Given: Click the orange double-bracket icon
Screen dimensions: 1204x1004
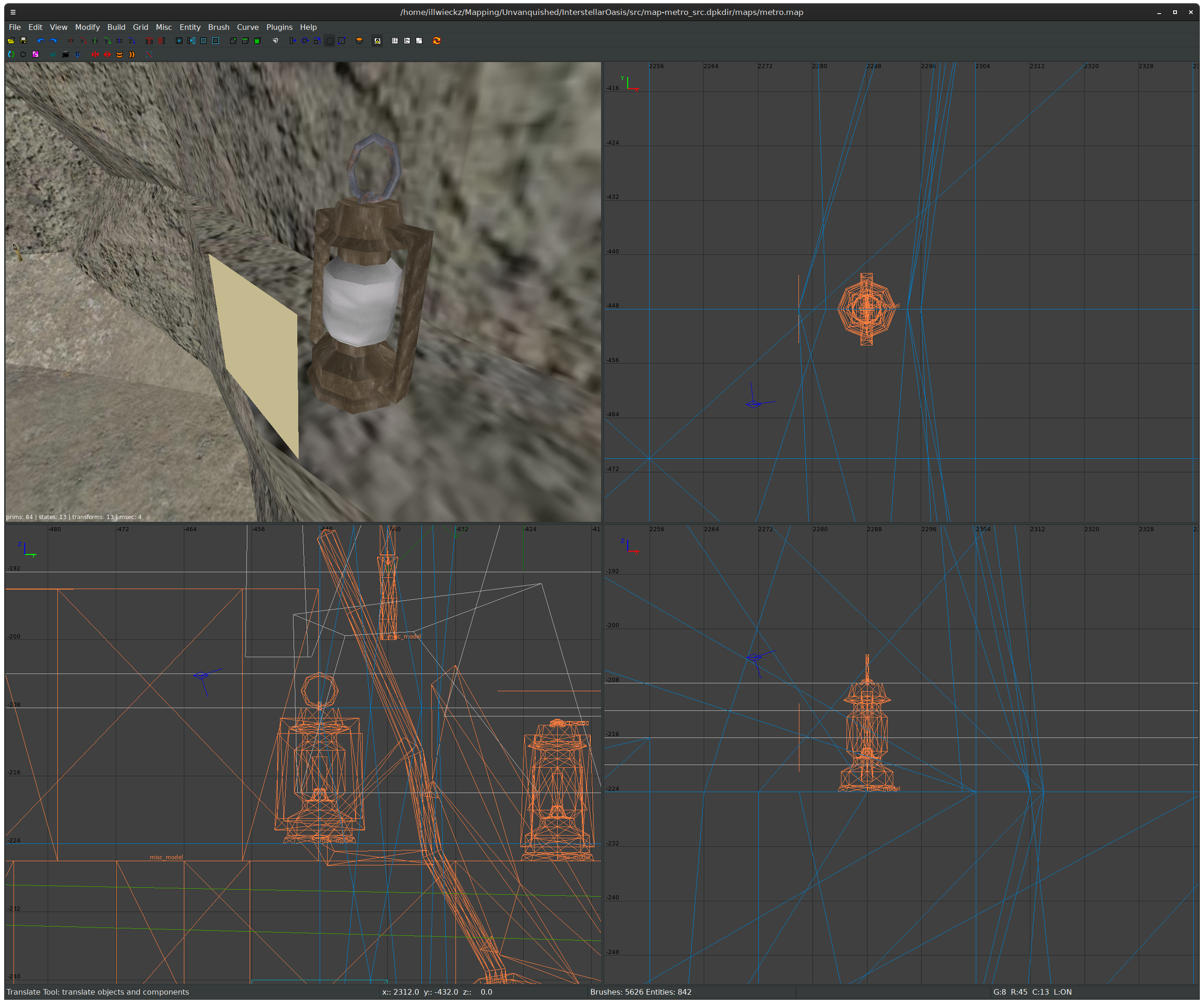Looking at the screenshot, I should pos(132,55).
